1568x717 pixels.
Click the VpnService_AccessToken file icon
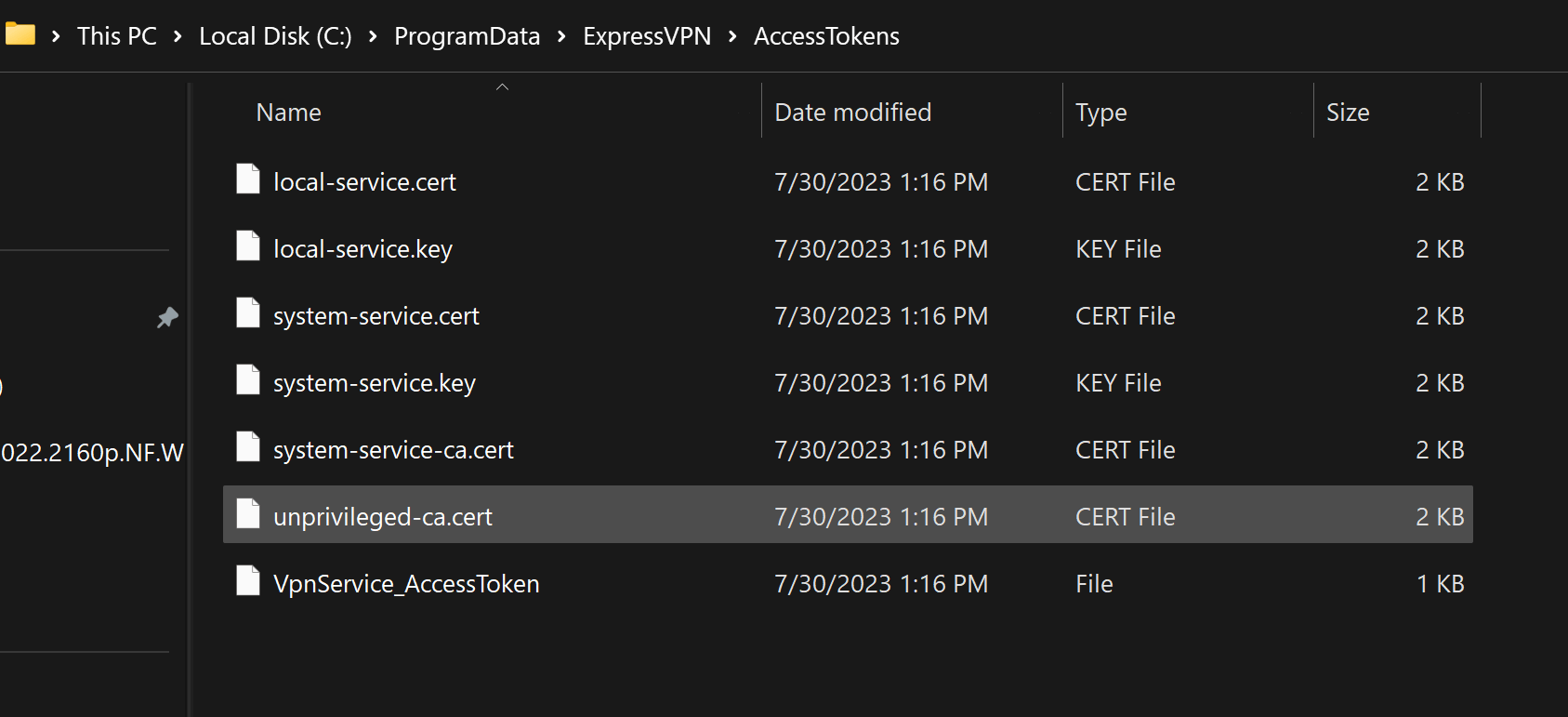tap(248, 580)
